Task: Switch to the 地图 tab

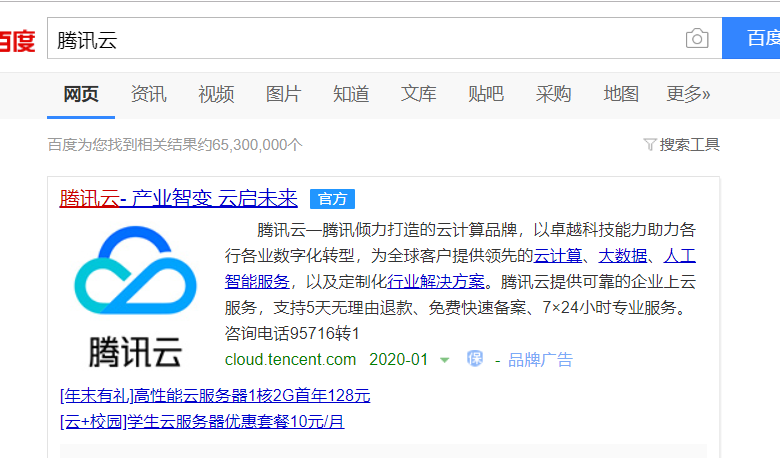Action: 621,94
